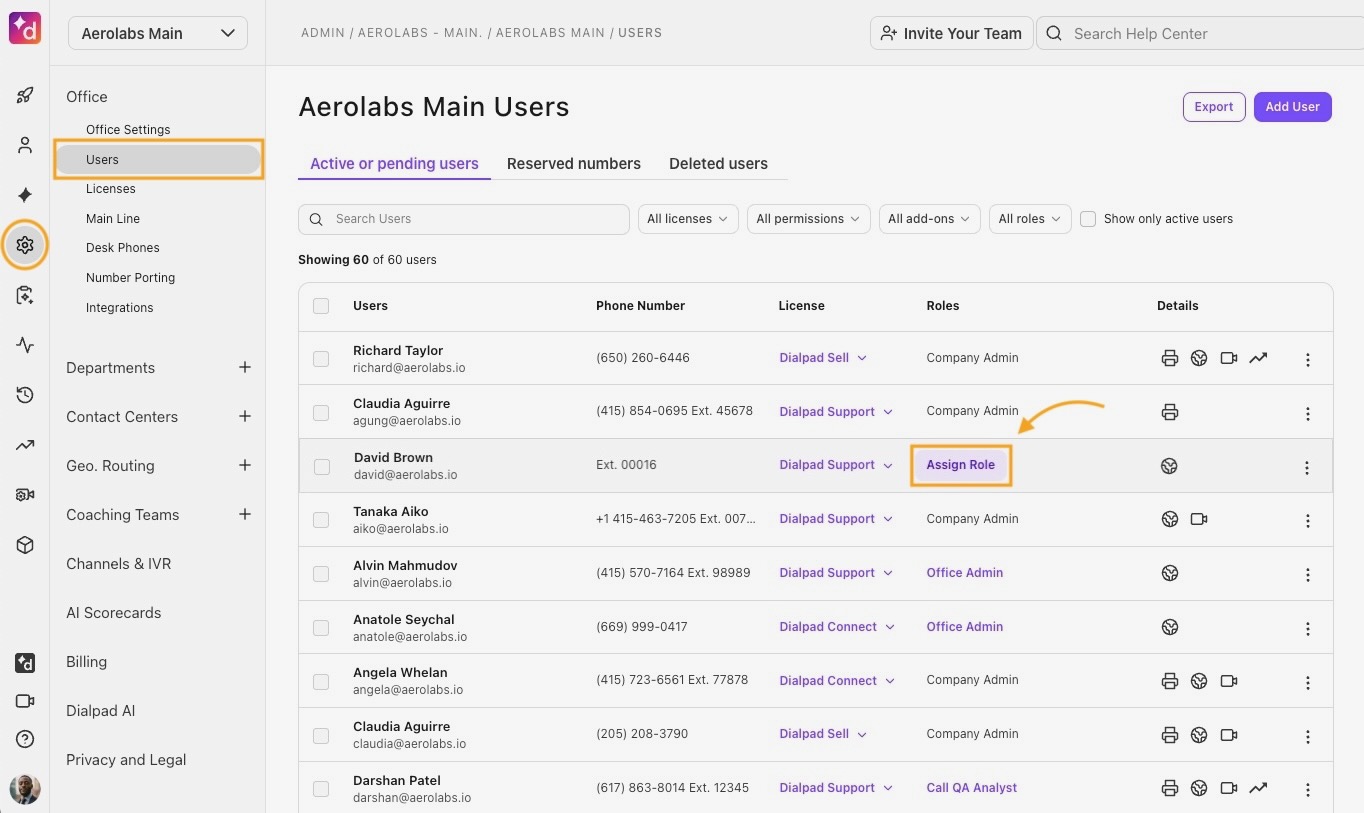Switch to the Deleted users tab
Viewport: 1364px width, 813px height.
coord(718,164)
